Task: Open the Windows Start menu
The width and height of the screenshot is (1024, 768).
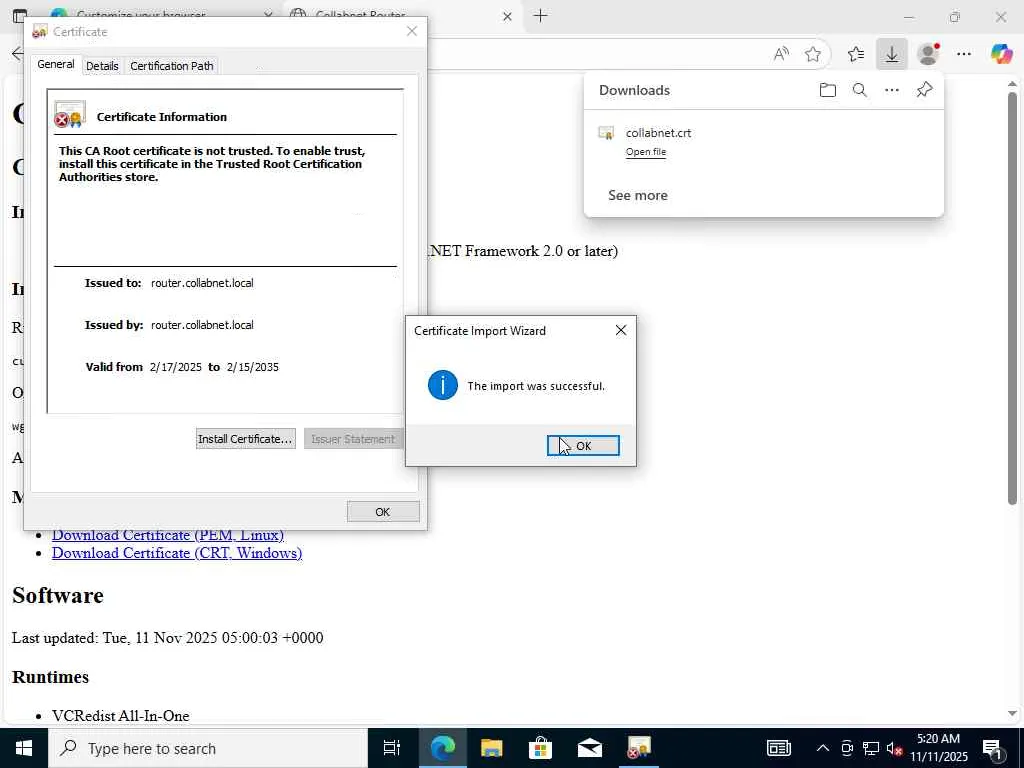Action: click(24, 748)
